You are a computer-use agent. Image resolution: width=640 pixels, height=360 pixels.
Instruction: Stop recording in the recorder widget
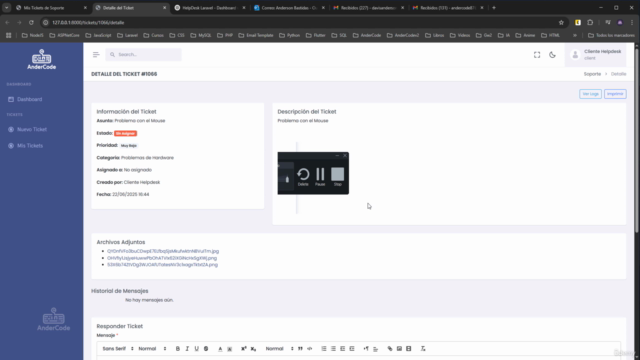pyautogui.click(x=338, y=177)
